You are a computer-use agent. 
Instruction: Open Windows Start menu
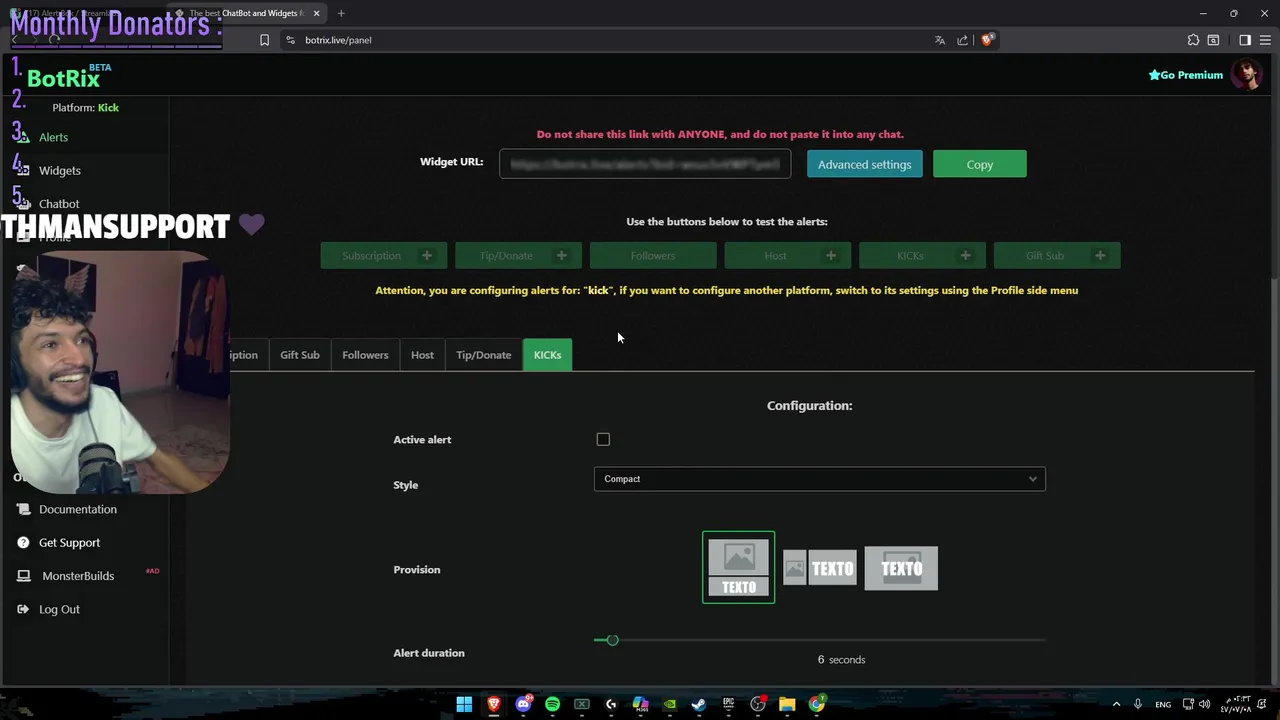(x=464, y=704)
